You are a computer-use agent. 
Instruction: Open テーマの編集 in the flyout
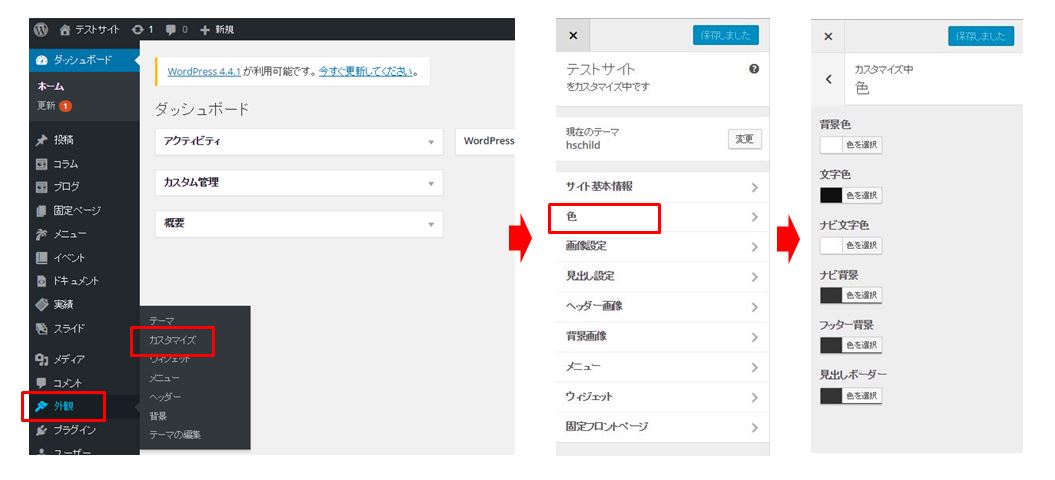[x=175, y=435]
